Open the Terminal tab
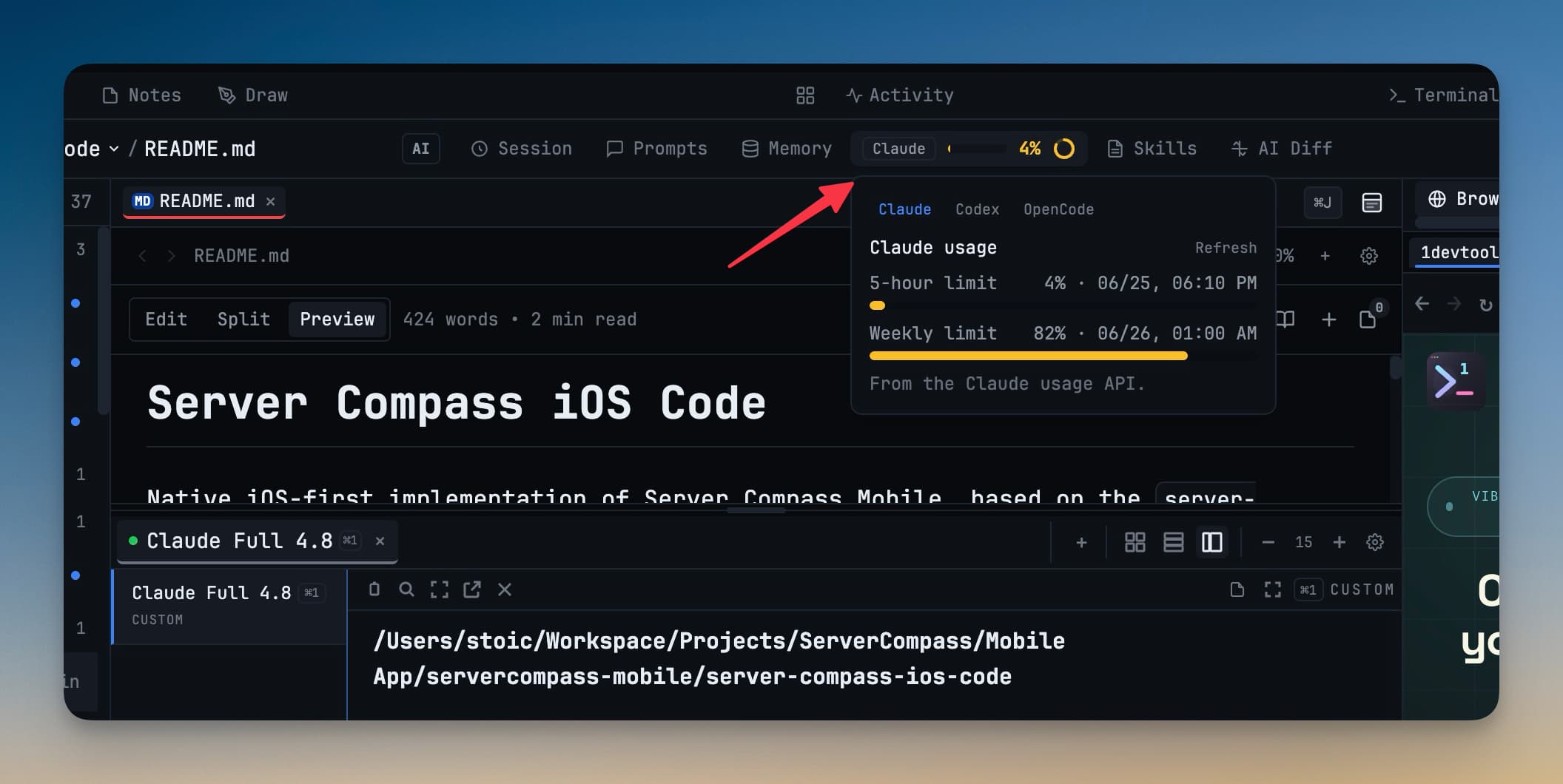This screenshot has height=784, width=1563. 1443,95
